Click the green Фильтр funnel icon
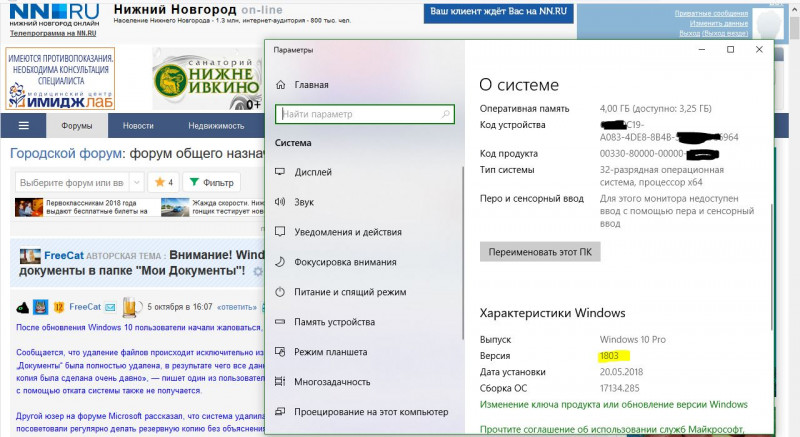This screenshot has width=800, height=437. pyautogui.click(x=194, y=182)
